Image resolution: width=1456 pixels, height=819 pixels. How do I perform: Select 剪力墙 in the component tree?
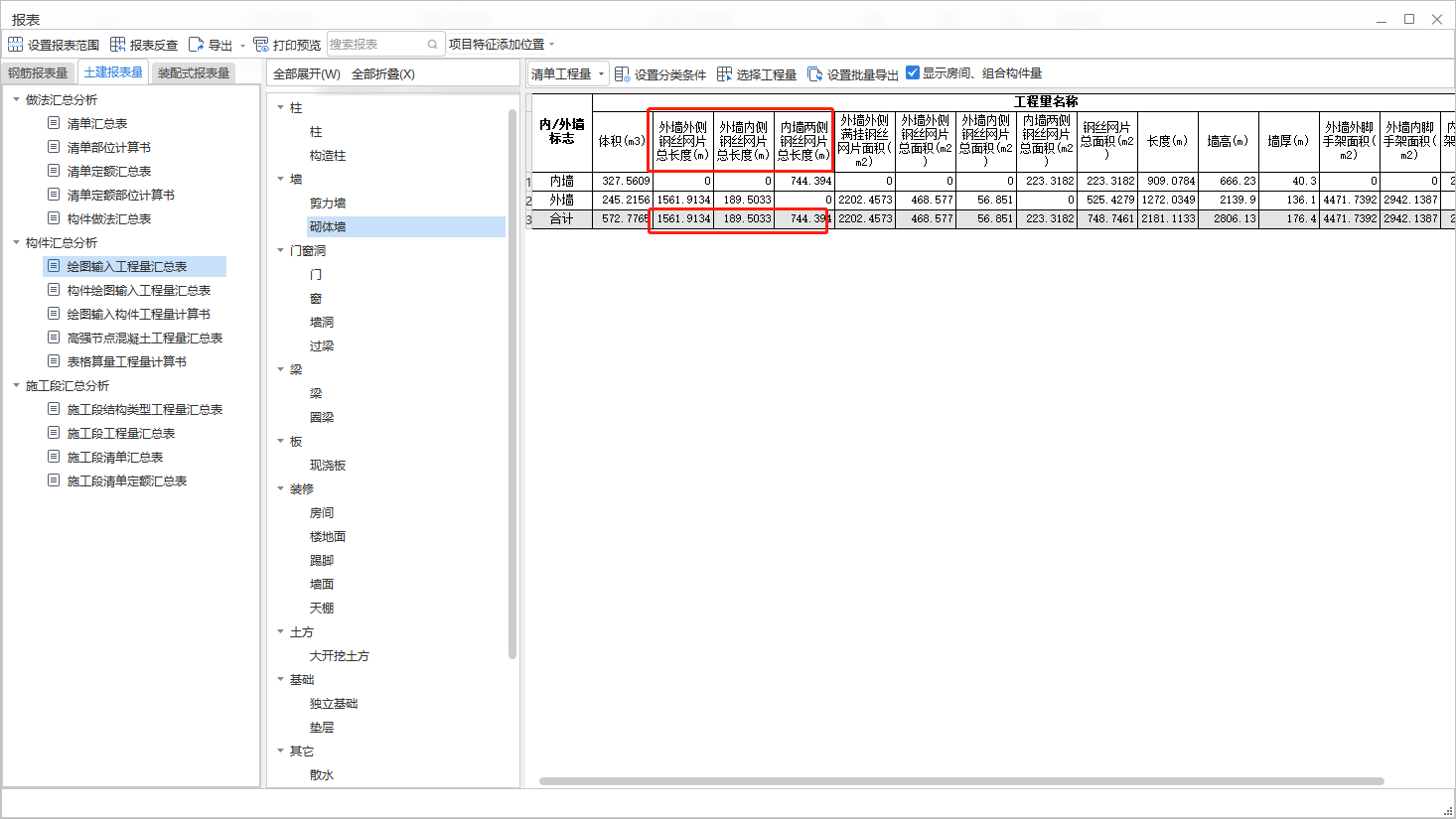[328, 203]
